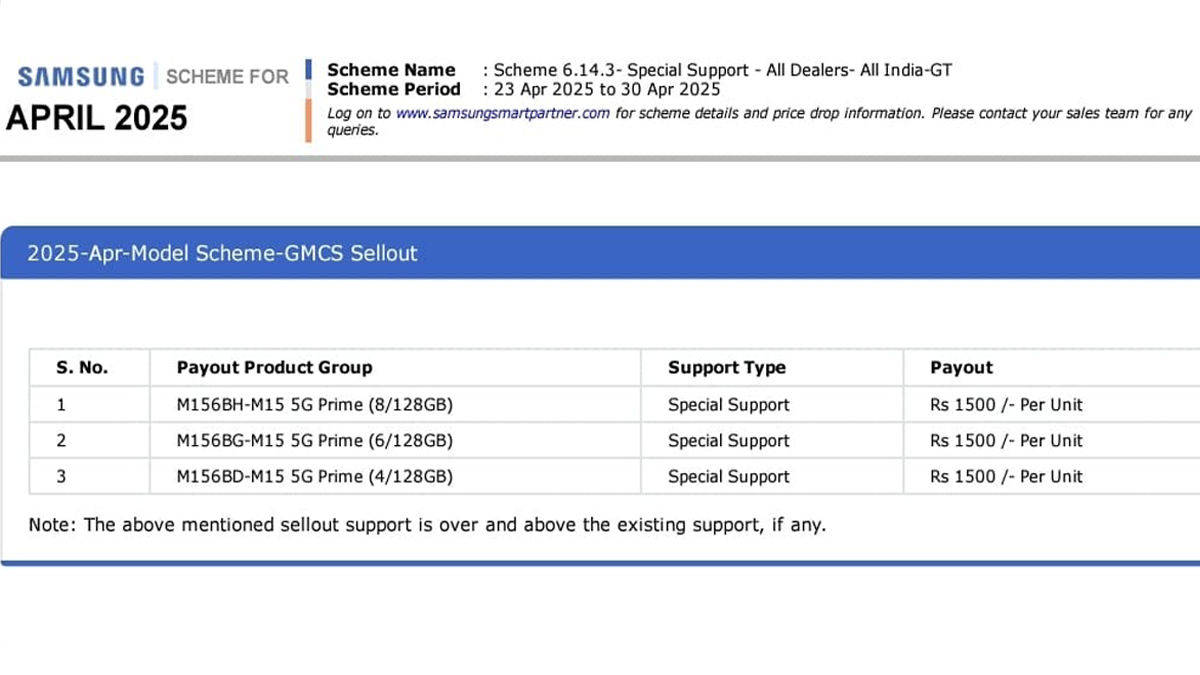Click the 2025-Apr-Model Scheme-GMCS Sellout banner
Viewport: 1200px width, 675px height.
coord(600,253)
